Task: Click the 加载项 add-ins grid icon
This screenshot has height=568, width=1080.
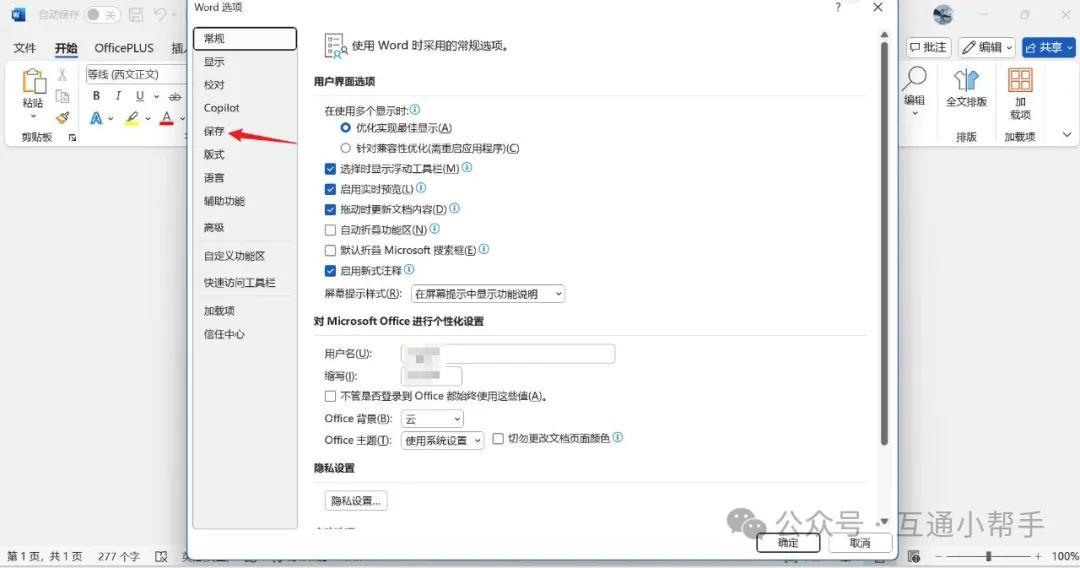Action: (x=1020, y=80)
